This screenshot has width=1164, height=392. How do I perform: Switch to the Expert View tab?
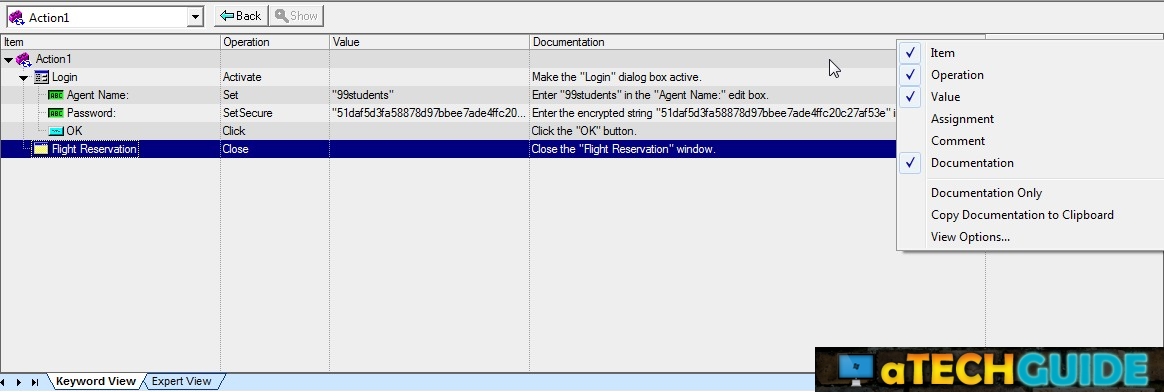[182, 382]
